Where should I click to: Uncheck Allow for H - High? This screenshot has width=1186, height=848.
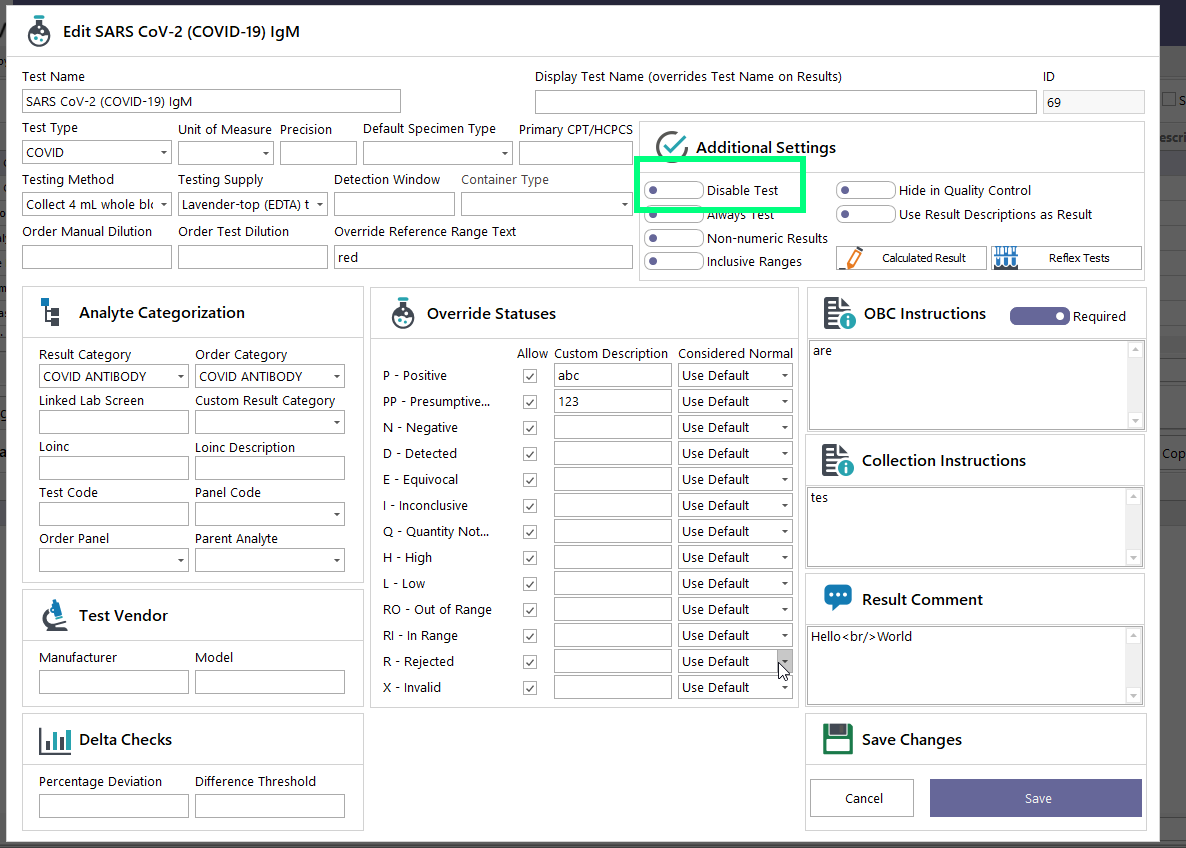click(x=530, y=558)
